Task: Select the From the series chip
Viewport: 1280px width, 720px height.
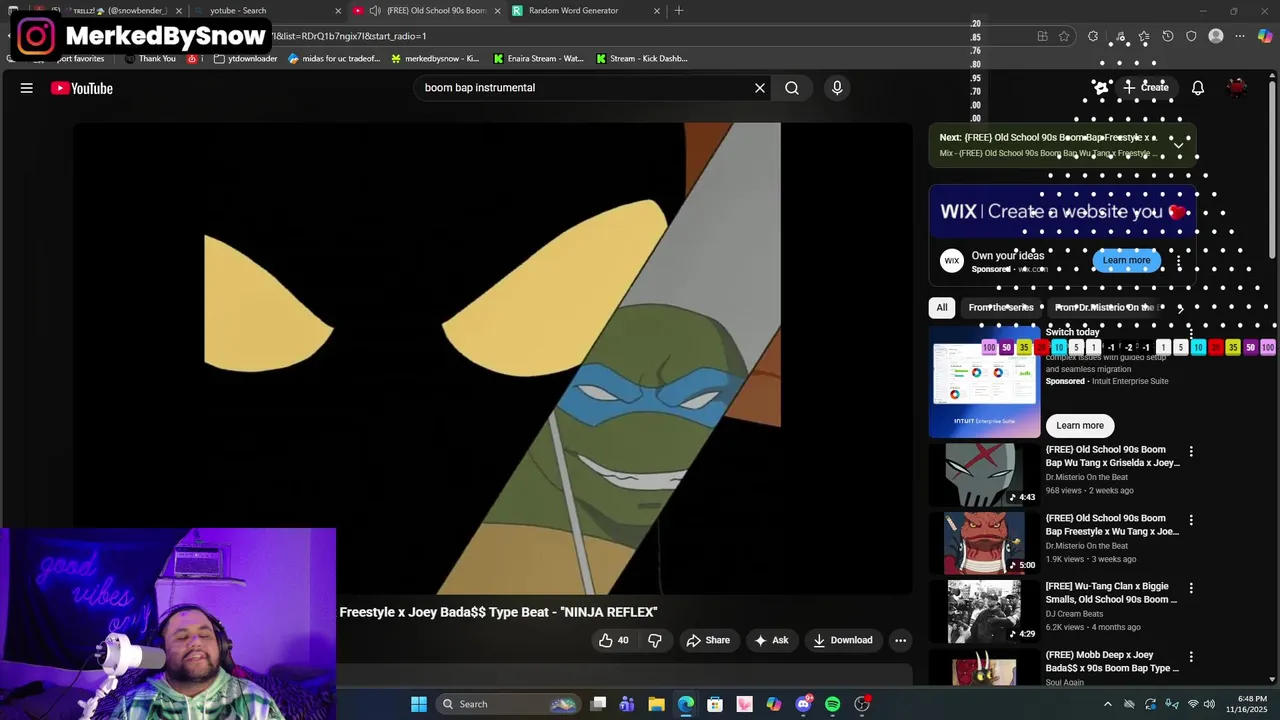Action: (1001, 308)
